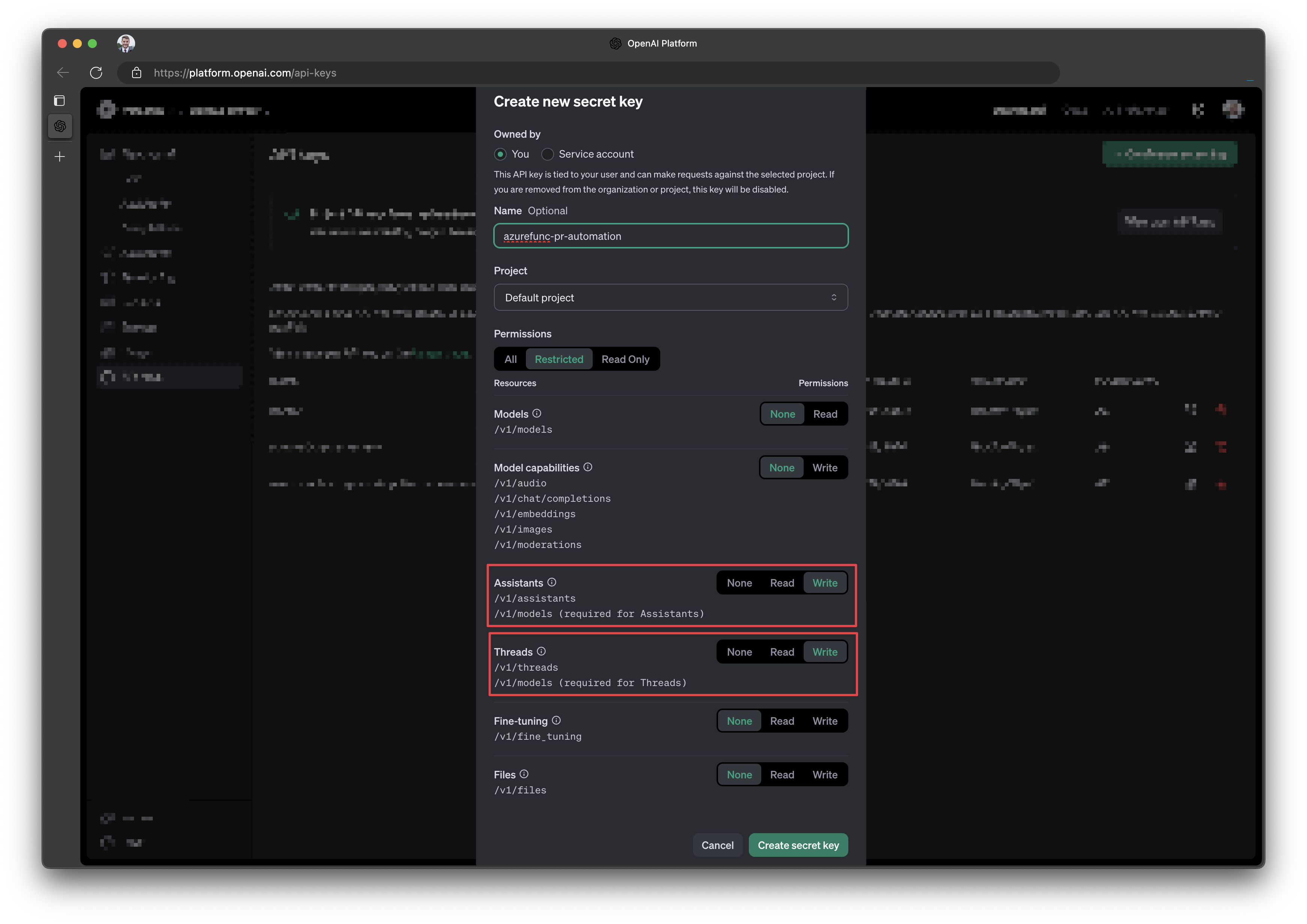1307x924 pixels.
Task: Select Service account as owner
Action: (x=548, y=154)
